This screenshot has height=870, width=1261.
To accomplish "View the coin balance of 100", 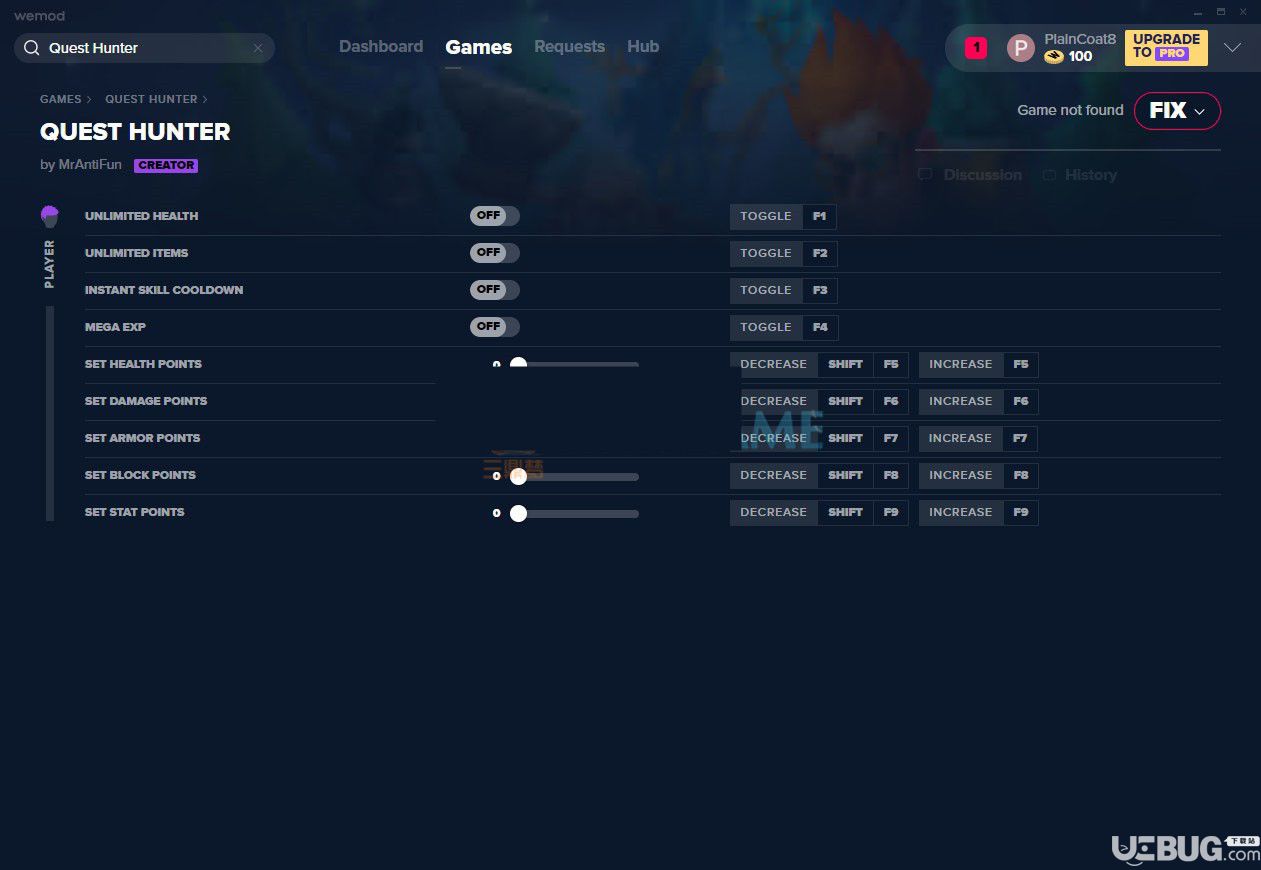I will point(1069,57).
